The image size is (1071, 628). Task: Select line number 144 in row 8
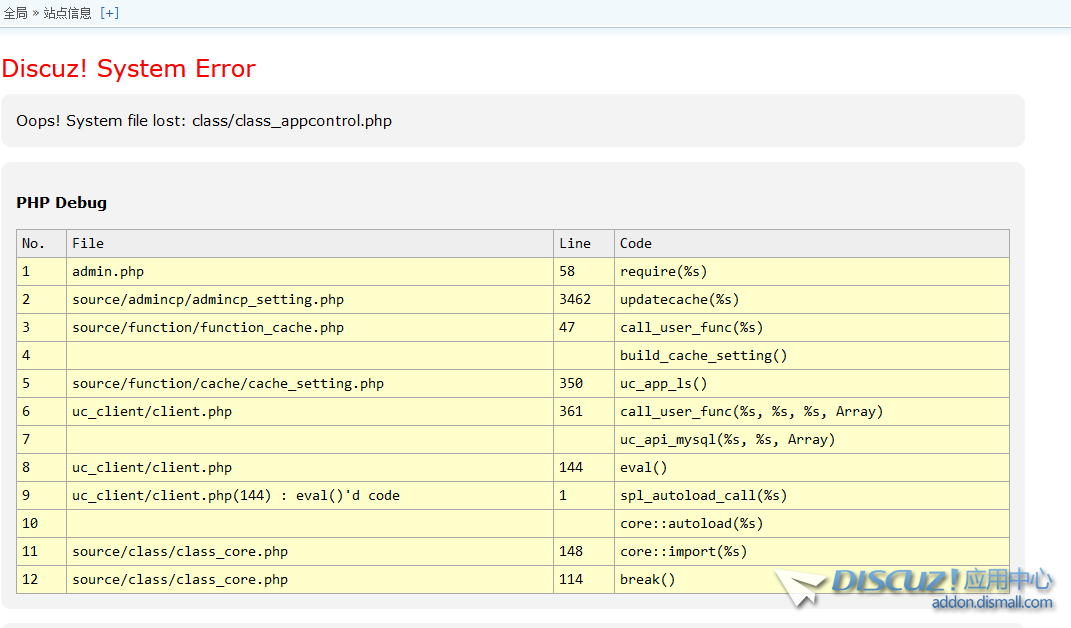click(584, 467)
